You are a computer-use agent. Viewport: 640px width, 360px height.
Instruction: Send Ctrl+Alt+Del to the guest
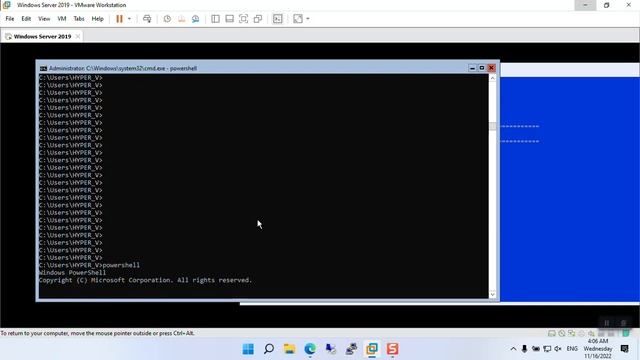tap(147, 19)
